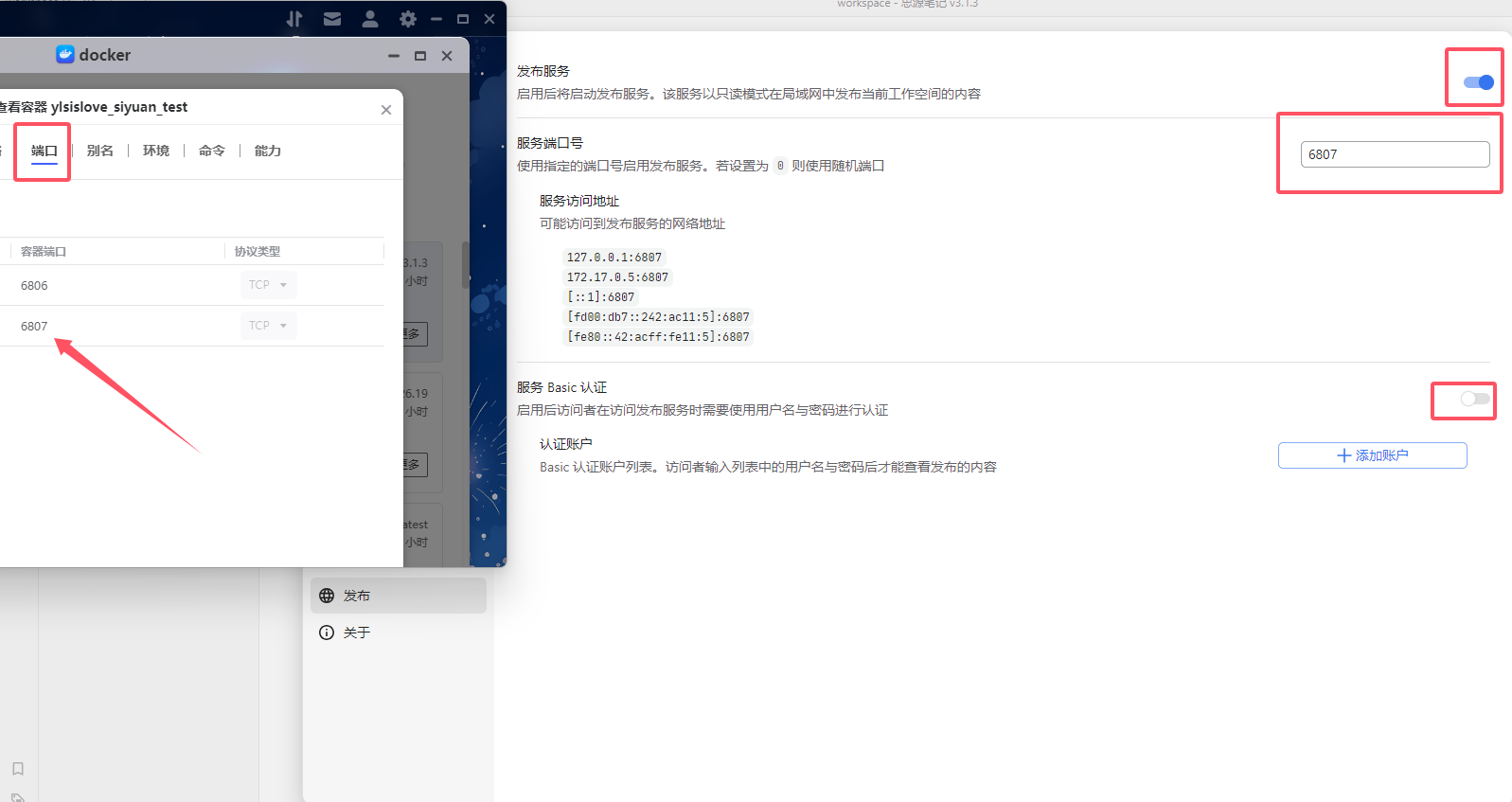Screen dimensions: 1512x802
Task: Click the docker whale logo icon
Action: [x=65, y=55]
